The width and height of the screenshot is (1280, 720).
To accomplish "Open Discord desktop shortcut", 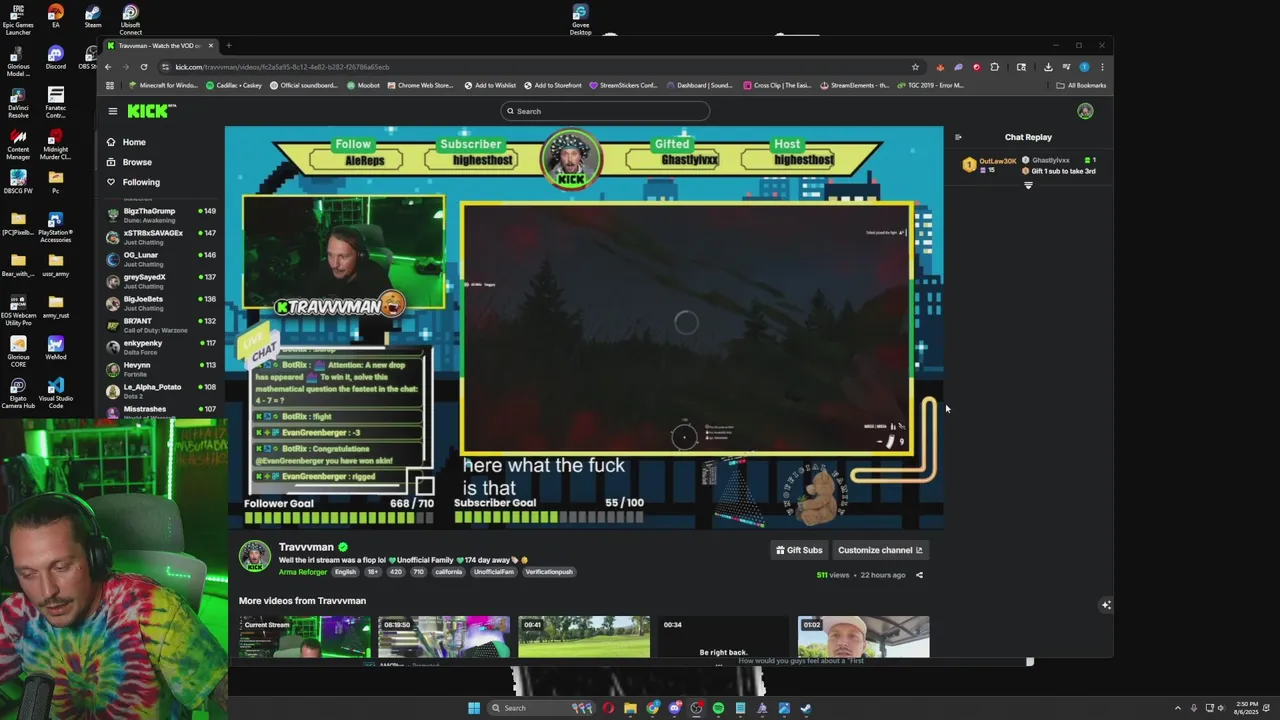I will pos(56,58).
